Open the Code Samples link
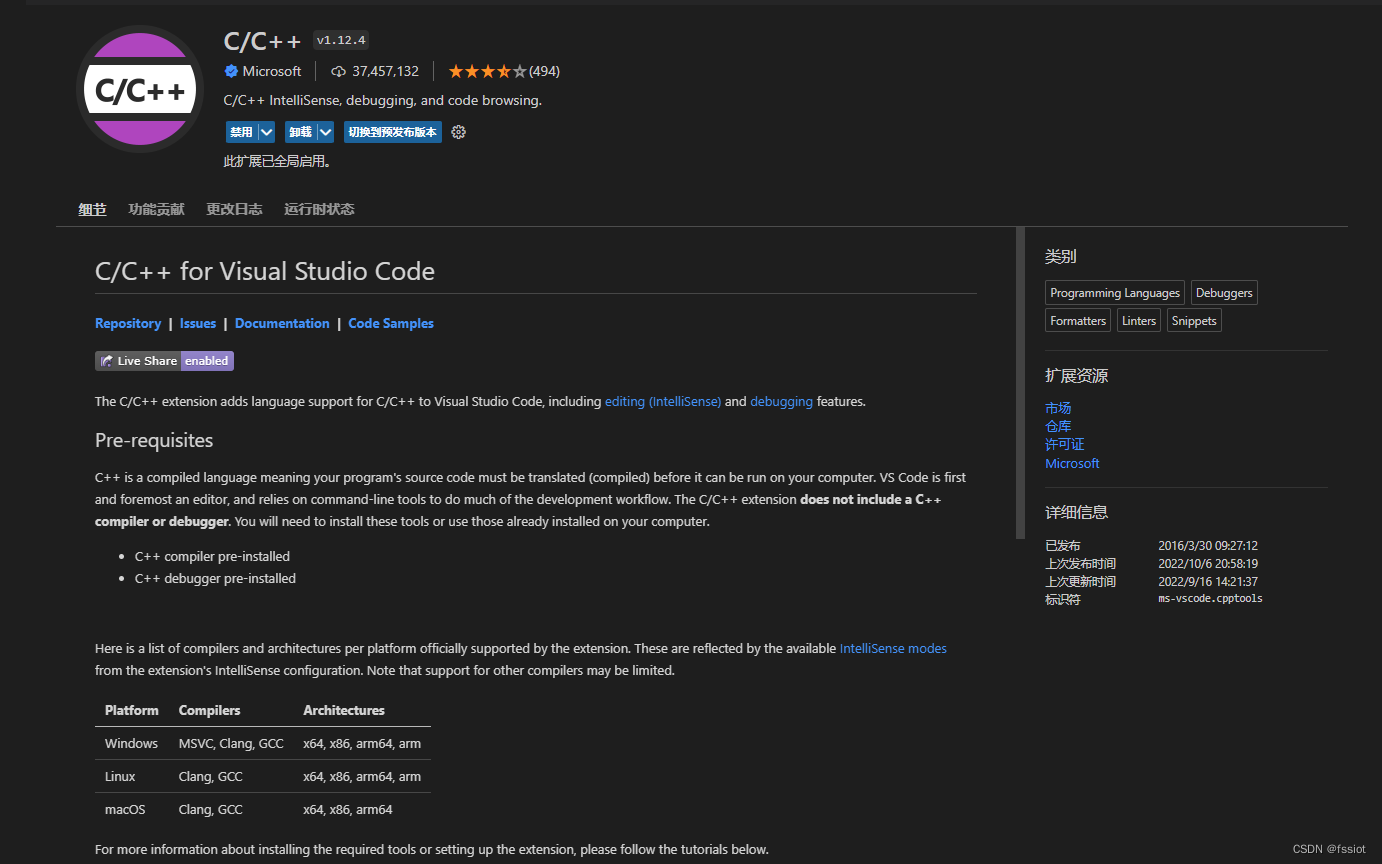Screen dimensions: 1382x864 click(391, 323)
